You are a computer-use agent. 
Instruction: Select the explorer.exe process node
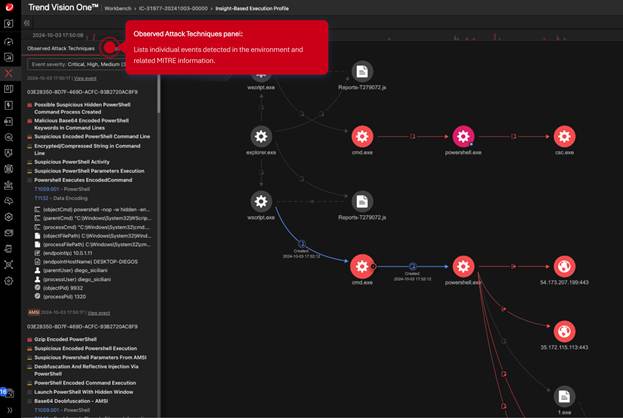click(x=261, y=137)
